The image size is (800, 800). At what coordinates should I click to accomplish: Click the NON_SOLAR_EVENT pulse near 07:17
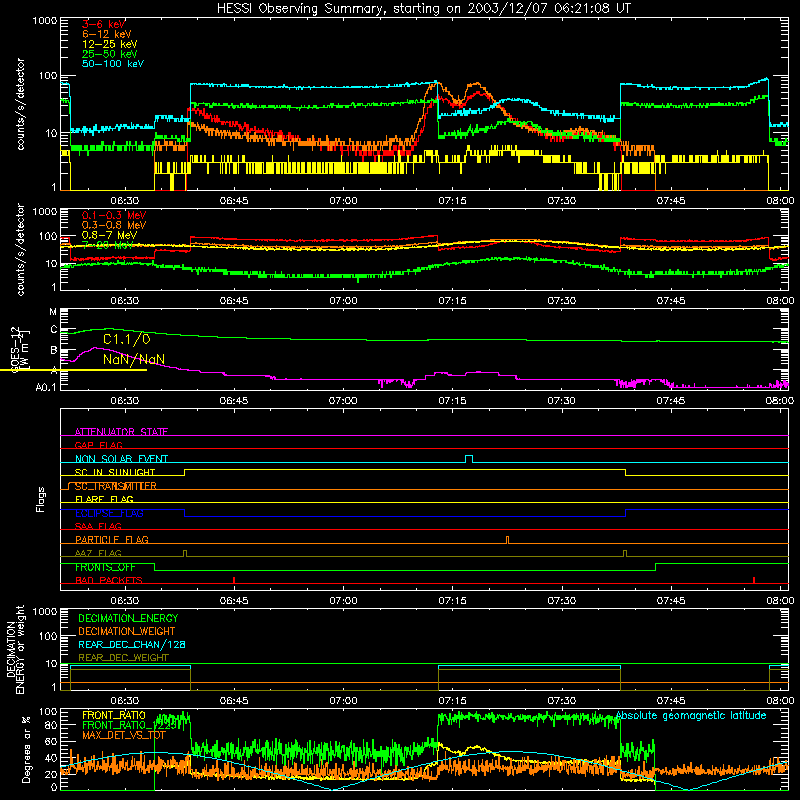click(x=469, y=458)
